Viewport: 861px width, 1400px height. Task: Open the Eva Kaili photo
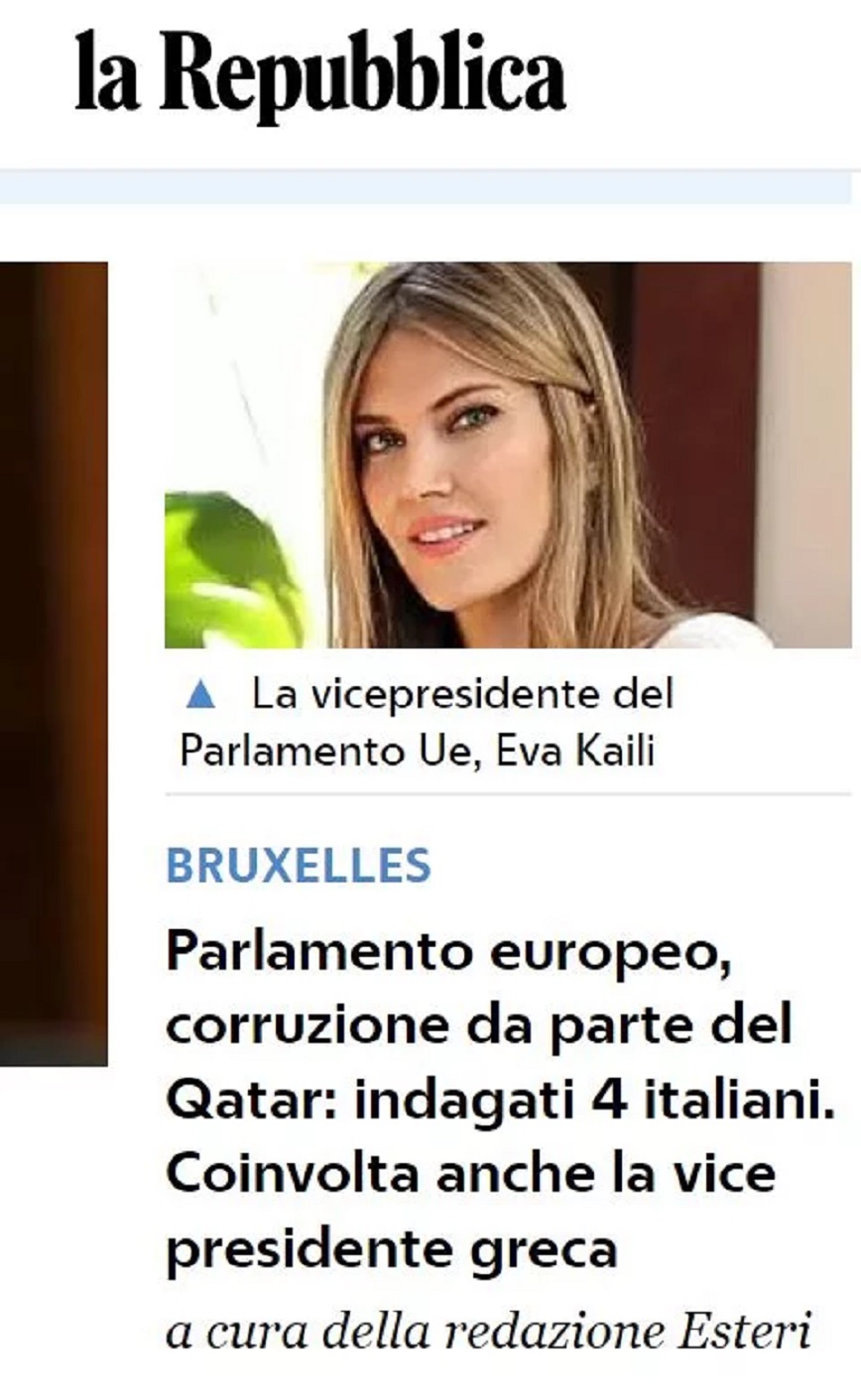508,455
